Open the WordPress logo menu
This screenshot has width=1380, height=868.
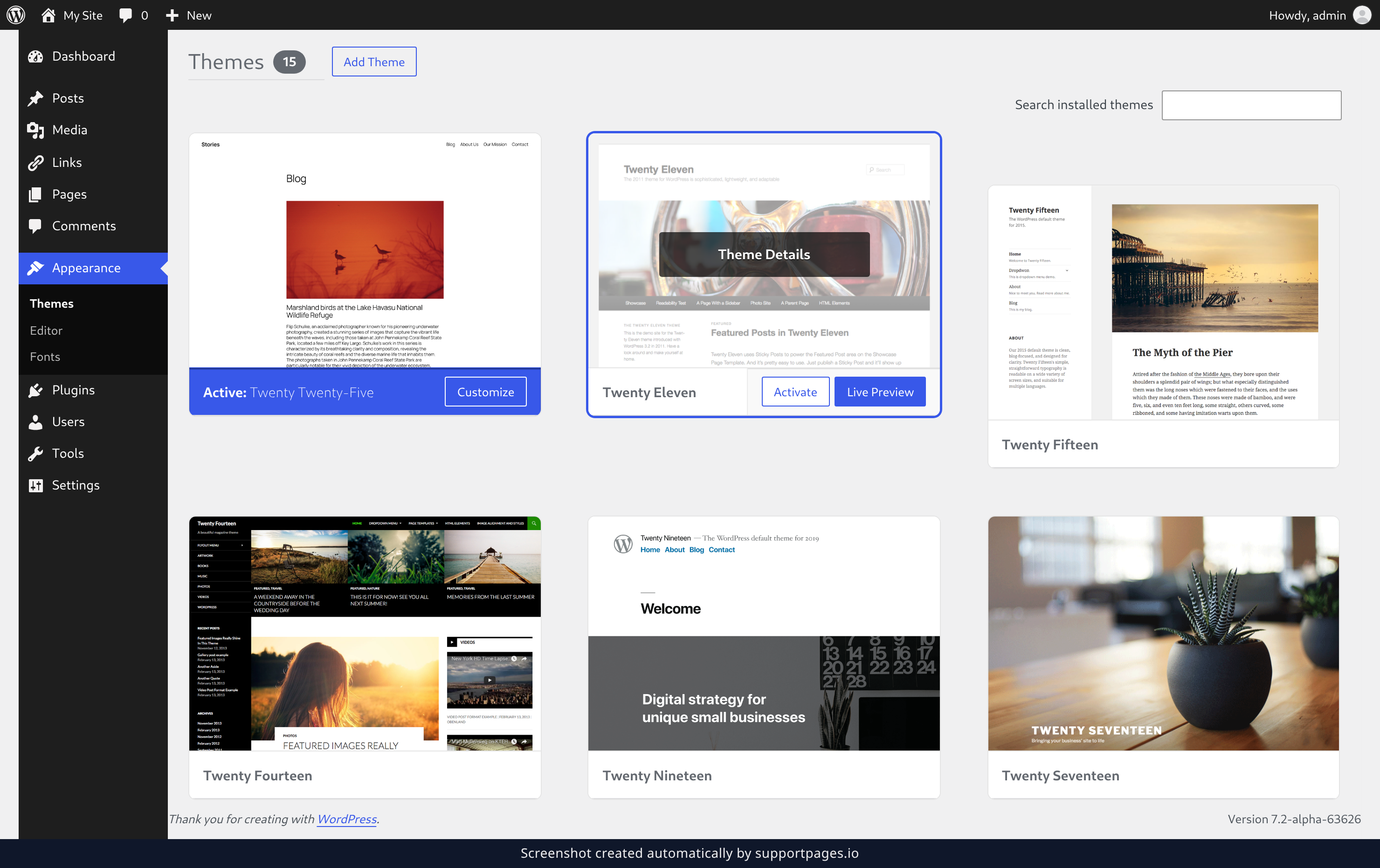click(15, 15)
